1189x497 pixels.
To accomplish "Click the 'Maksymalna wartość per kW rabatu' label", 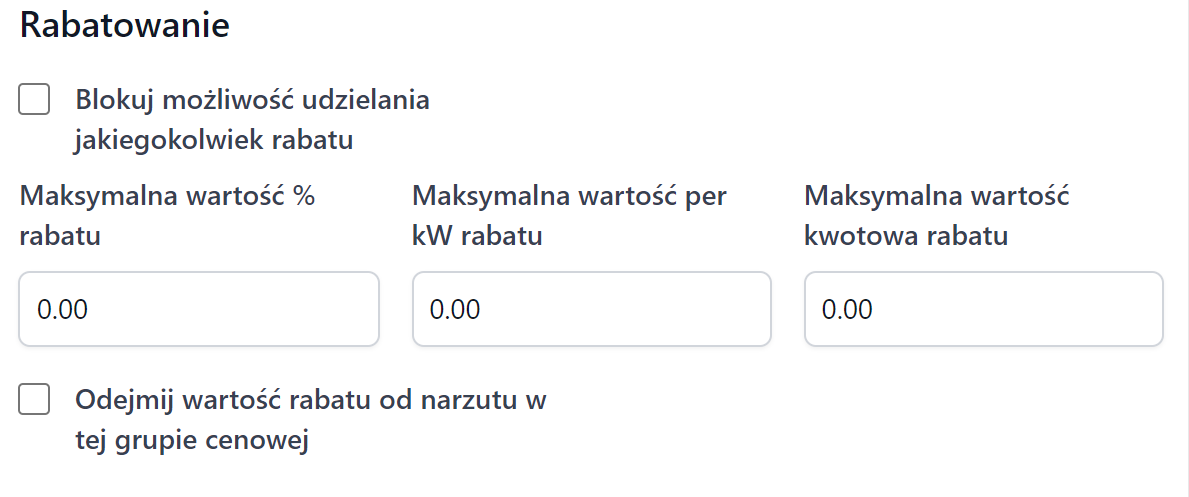I will pyautogui.click(x=569, y=196).
